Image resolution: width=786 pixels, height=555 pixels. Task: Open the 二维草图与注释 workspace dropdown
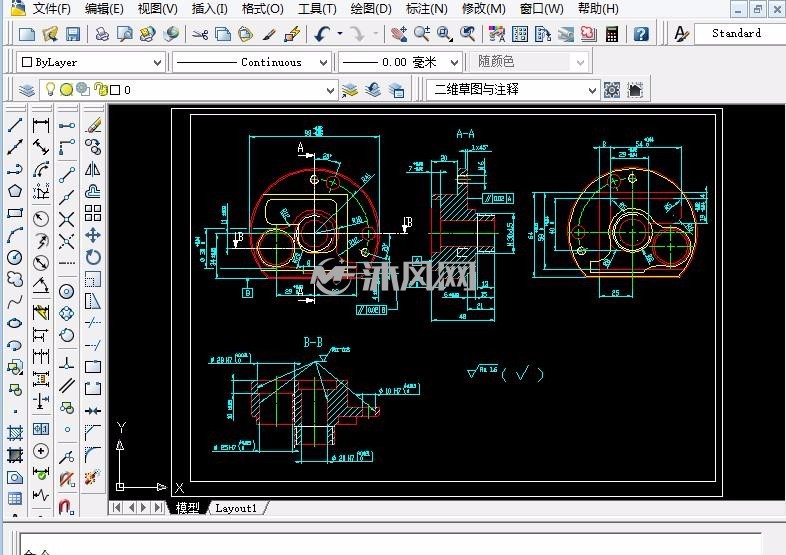[513, 90]
